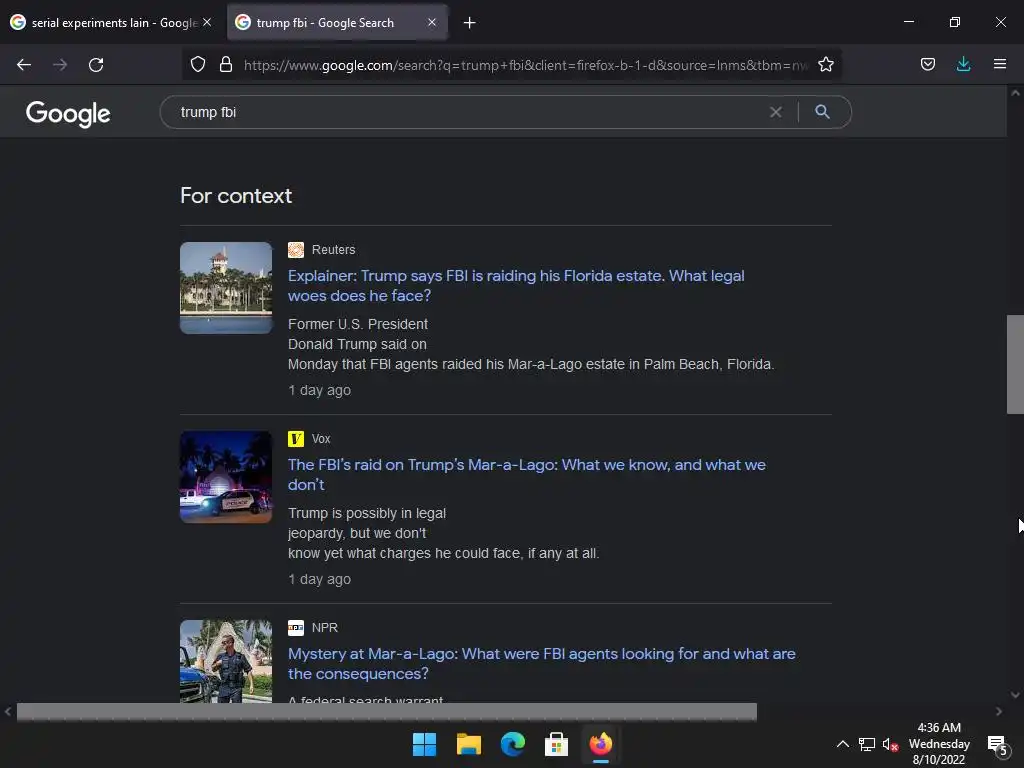Open the tracking protection shield icon
Screen dimensions: 1024x768
198,64
